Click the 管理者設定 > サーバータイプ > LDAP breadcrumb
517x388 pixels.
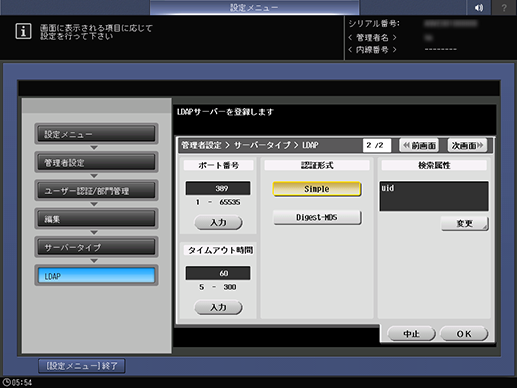250,145
